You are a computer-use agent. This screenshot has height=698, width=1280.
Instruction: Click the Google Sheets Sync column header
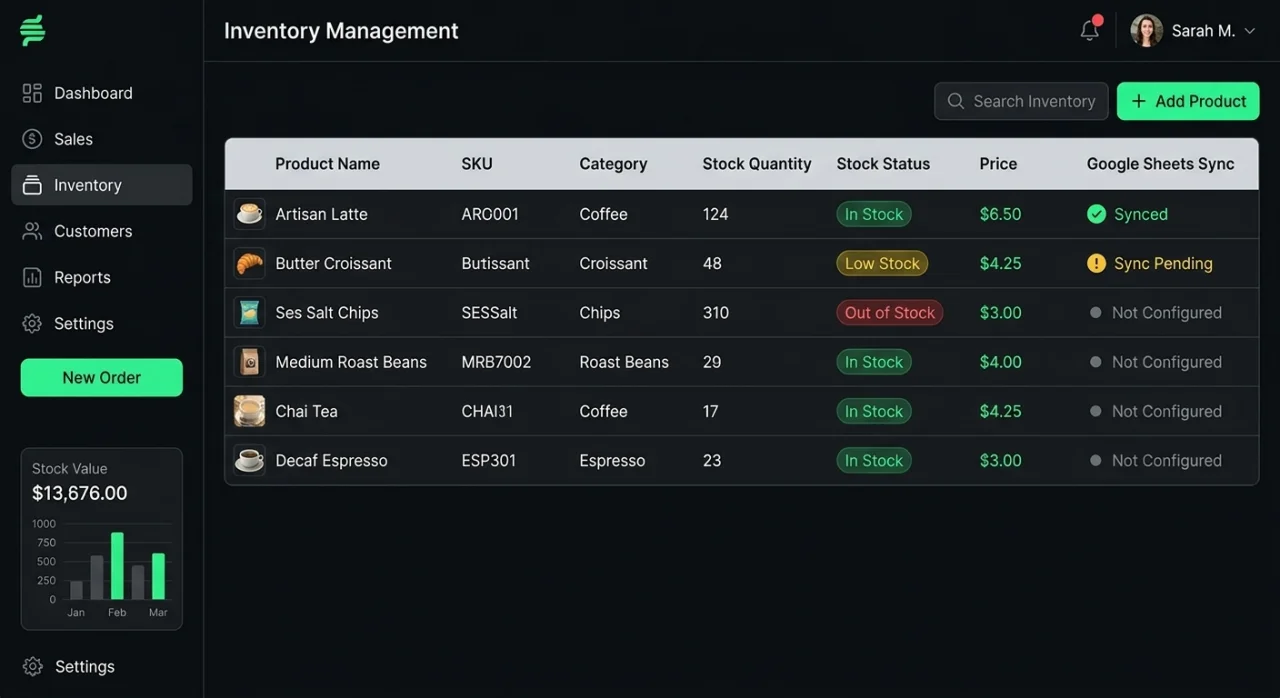coord(1161,164)
